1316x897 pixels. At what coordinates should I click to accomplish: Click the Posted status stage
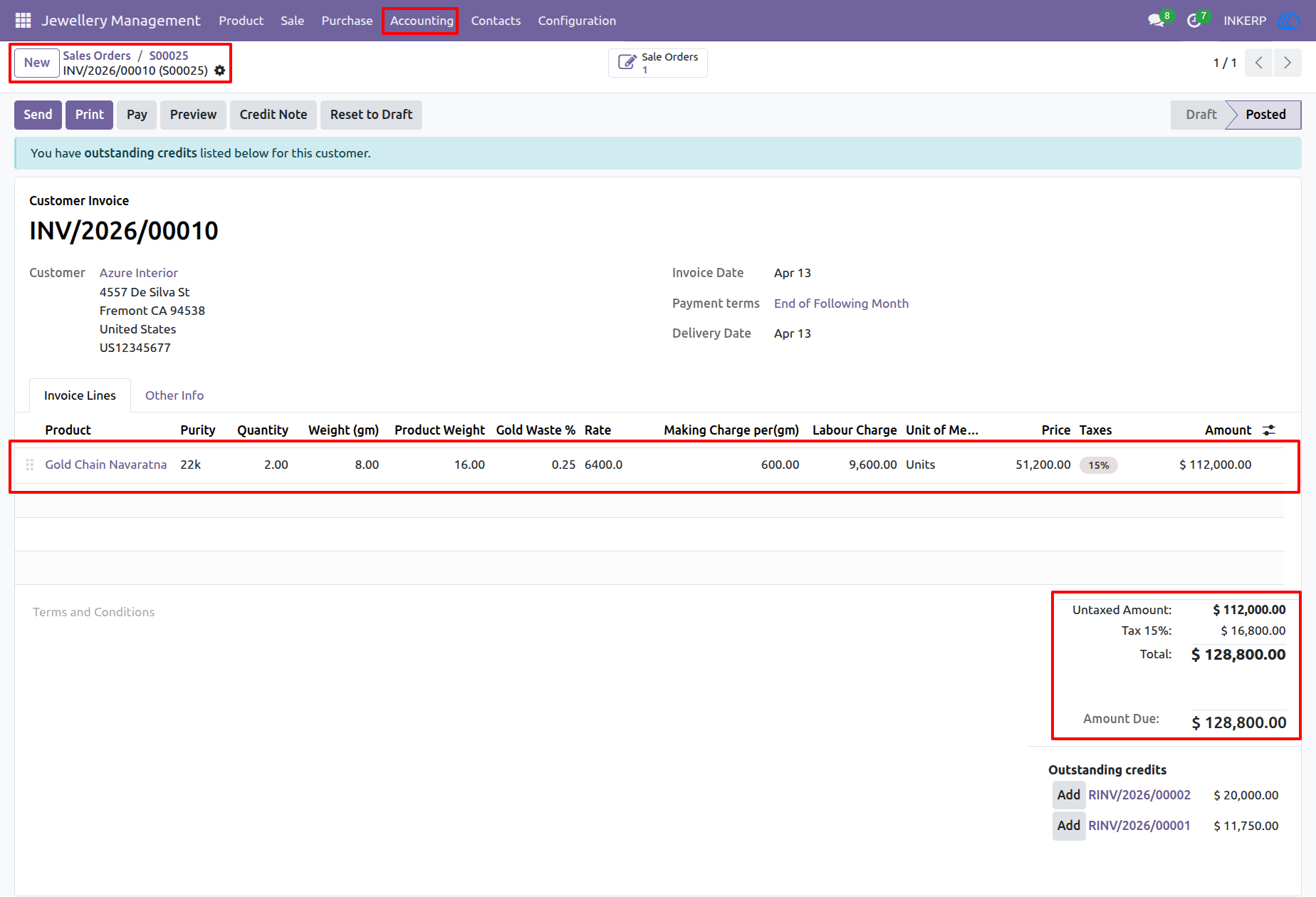click(x=1265, y=115)
